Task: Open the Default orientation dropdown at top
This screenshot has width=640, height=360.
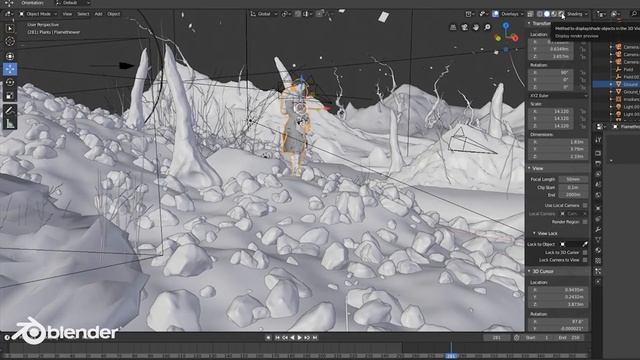Action: pos(73,3)
